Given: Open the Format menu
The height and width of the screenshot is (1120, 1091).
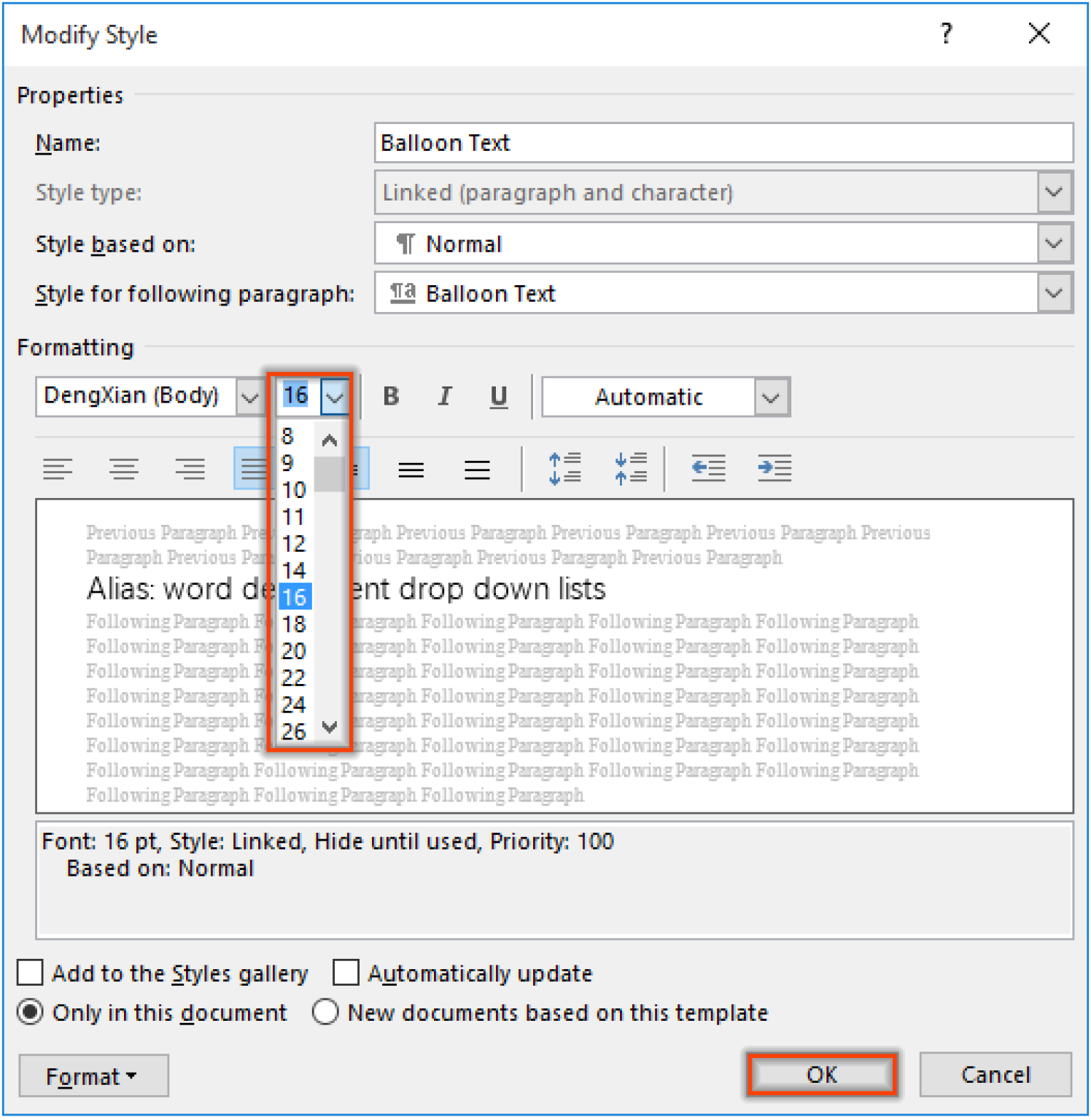Looking at the screenshot, I should (x=93, y=1075).
